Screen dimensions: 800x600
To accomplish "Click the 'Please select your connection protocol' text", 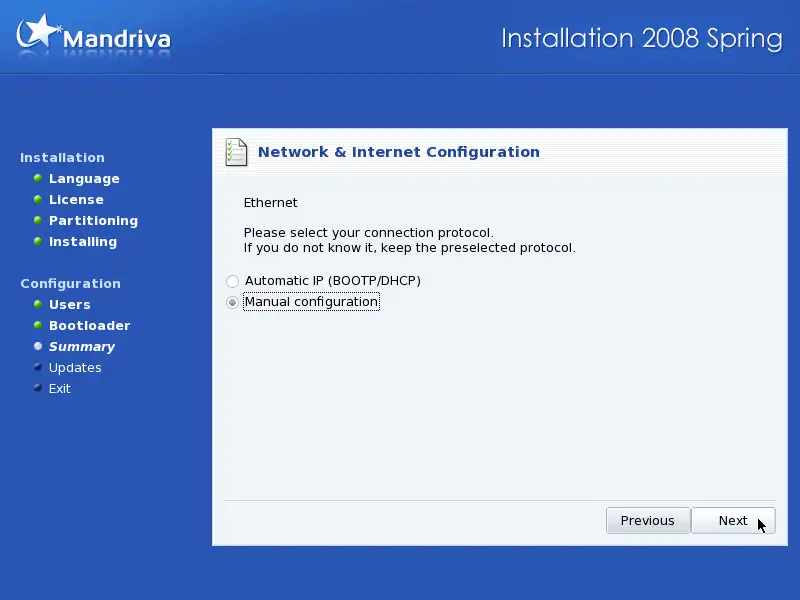I will [x=368, y=233].
